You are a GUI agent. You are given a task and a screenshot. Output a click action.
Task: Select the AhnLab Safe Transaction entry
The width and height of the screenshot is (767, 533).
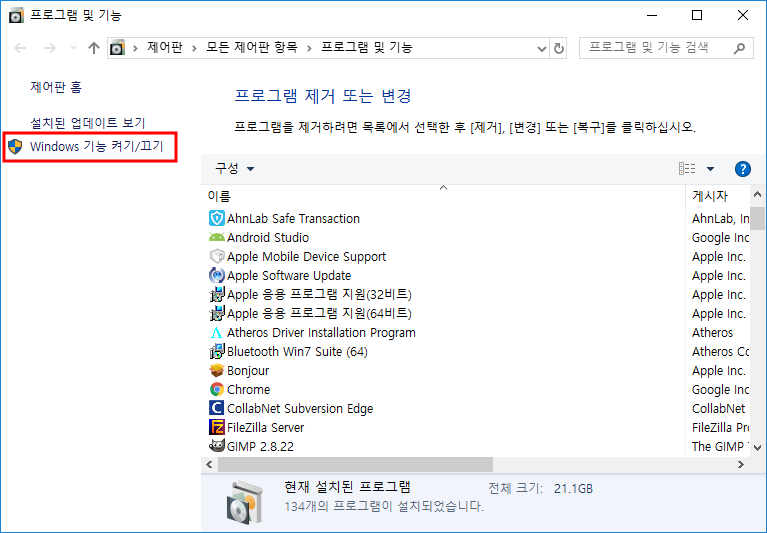click(293, 219)
